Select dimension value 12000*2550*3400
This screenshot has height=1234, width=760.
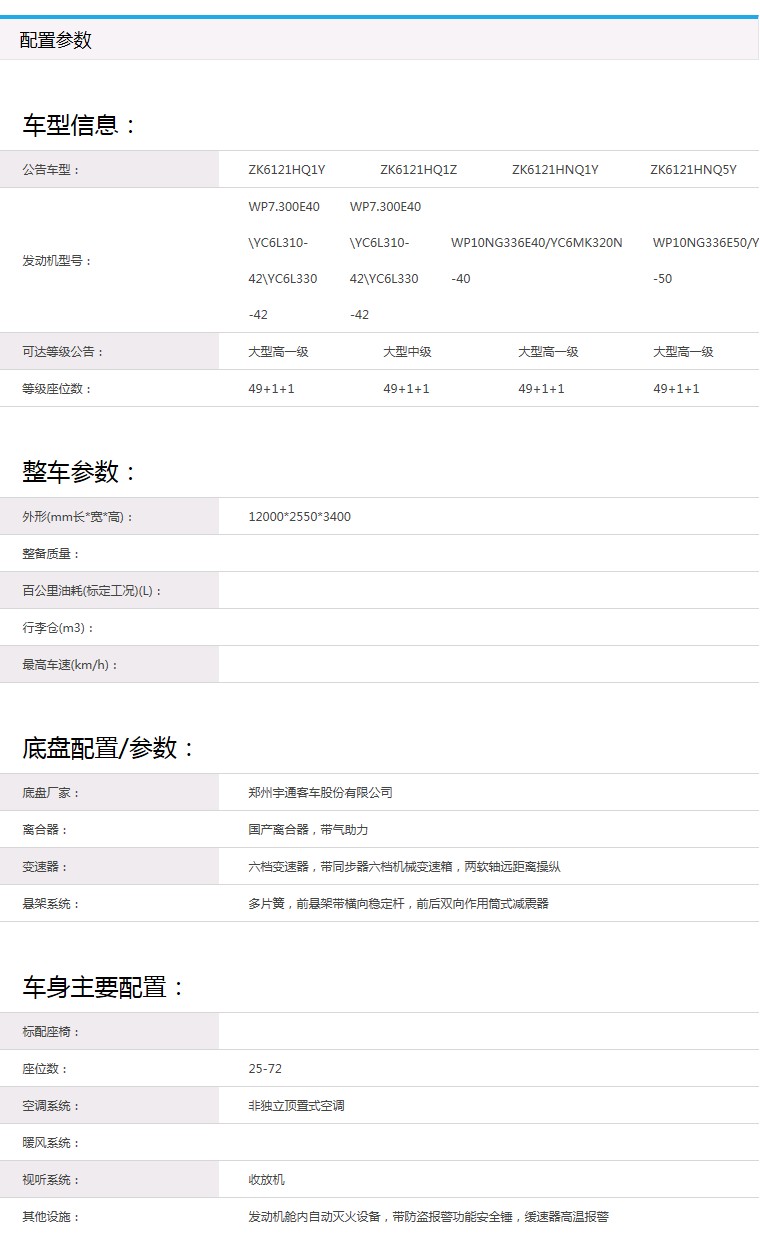click(300, 517)
